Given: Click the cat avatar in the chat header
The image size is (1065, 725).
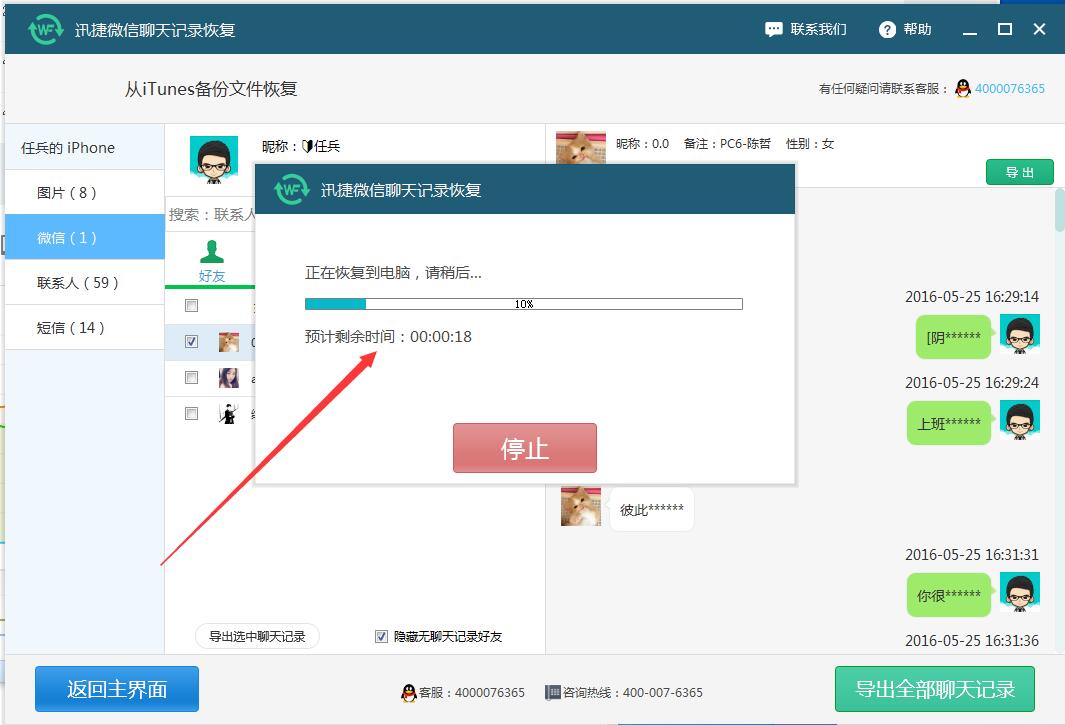Looking at the screenshot, I should tap(580, 147).
